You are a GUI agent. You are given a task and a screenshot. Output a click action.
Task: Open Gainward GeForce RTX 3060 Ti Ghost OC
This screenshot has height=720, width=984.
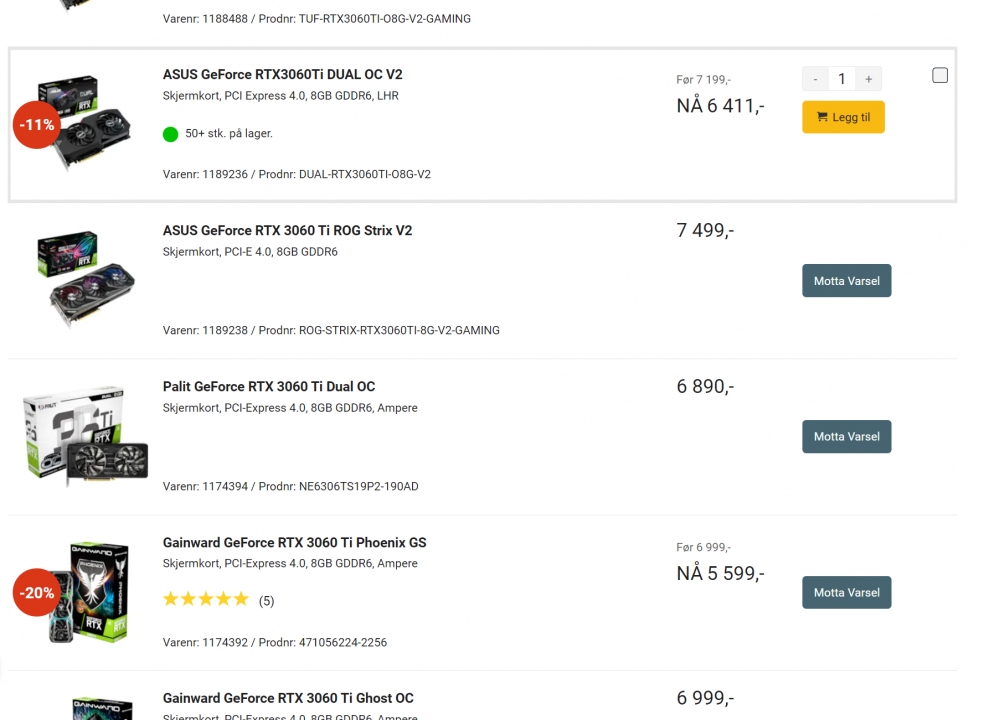[x=288, y=699]
